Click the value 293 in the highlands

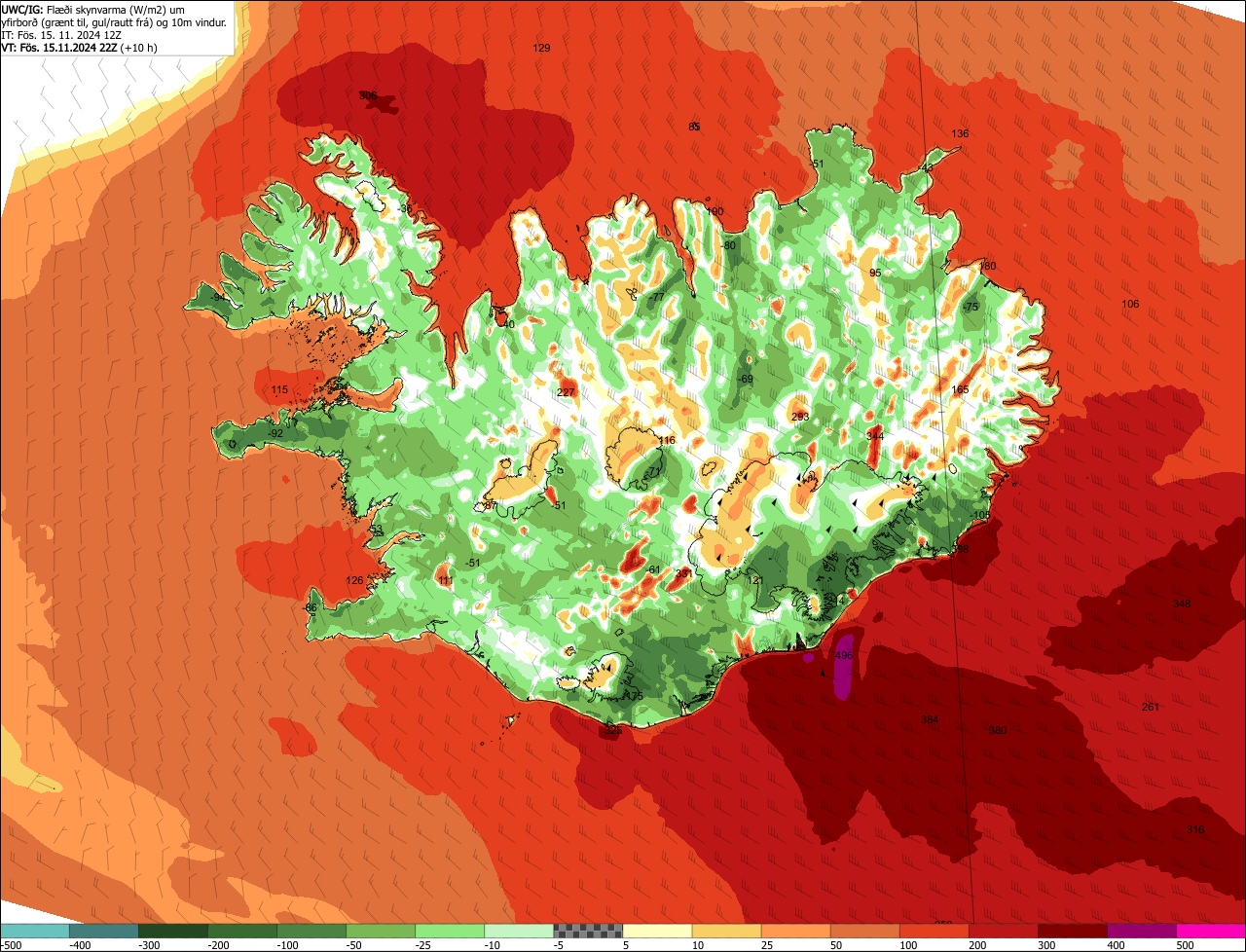800,417
